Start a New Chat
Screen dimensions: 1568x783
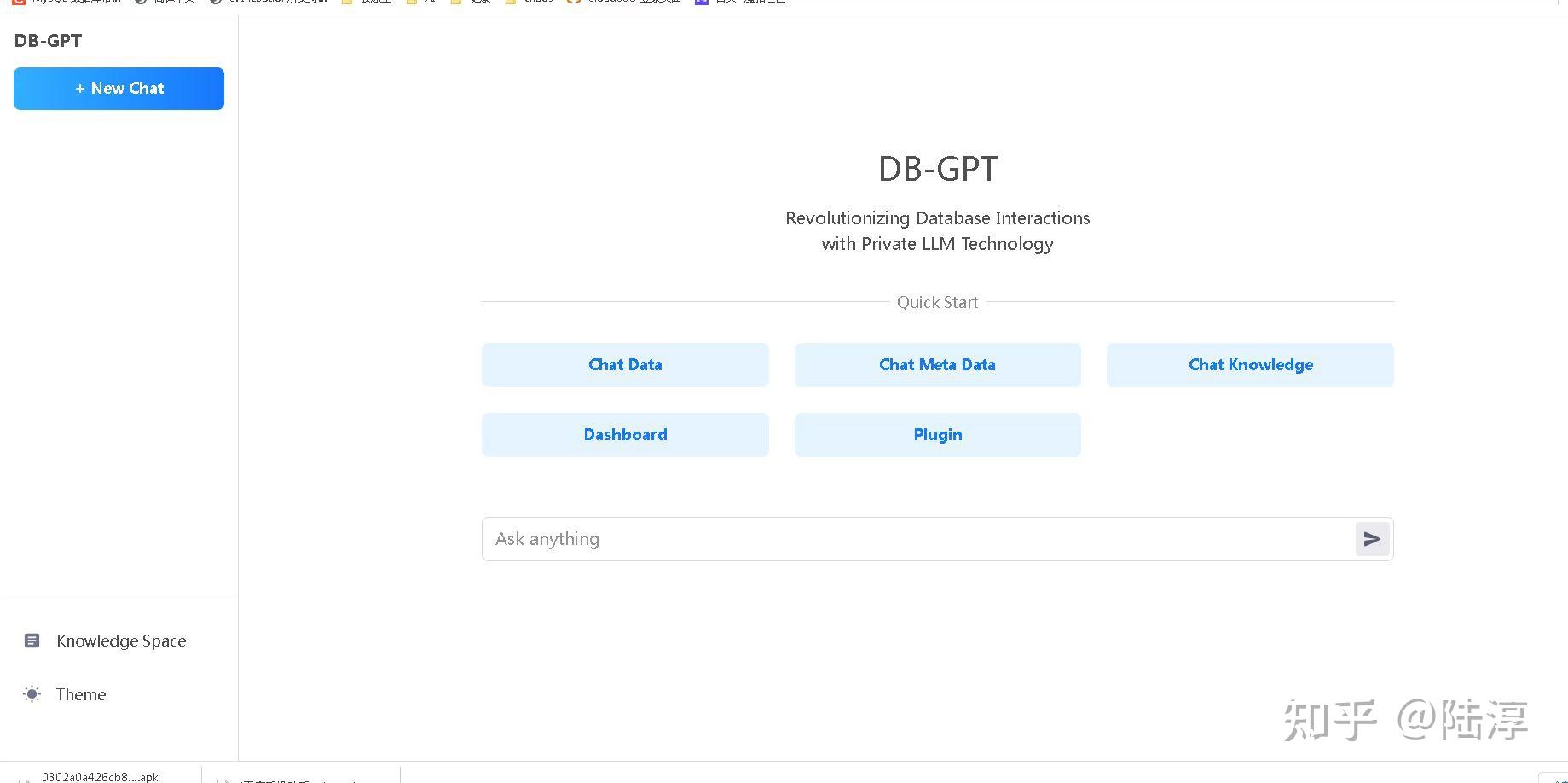tap(119, 88)
